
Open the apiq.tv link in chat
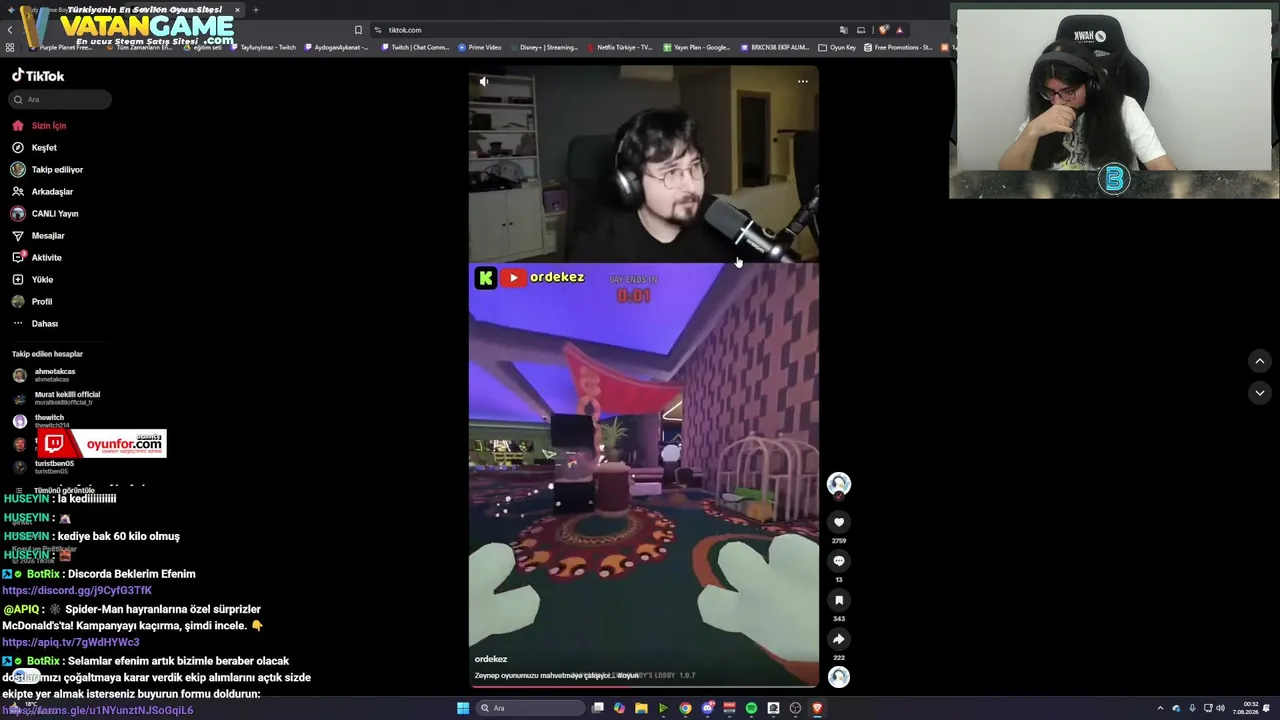(71, 642)
